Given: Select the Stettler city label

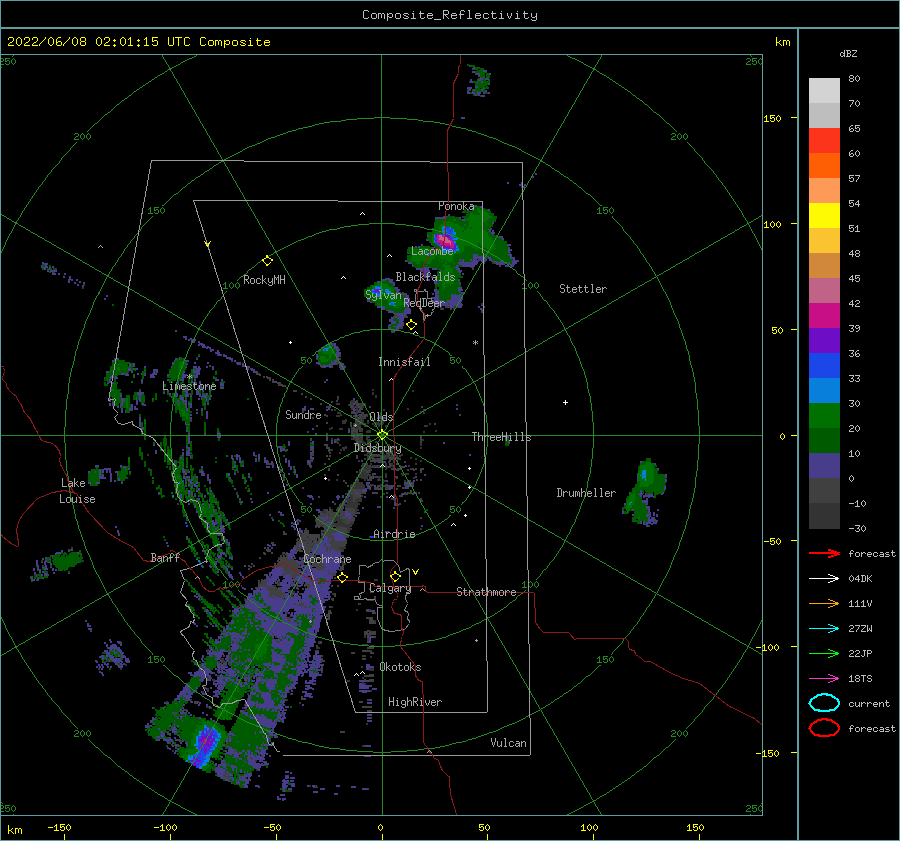Looking at the screenshot, I should tap(583, 289).
